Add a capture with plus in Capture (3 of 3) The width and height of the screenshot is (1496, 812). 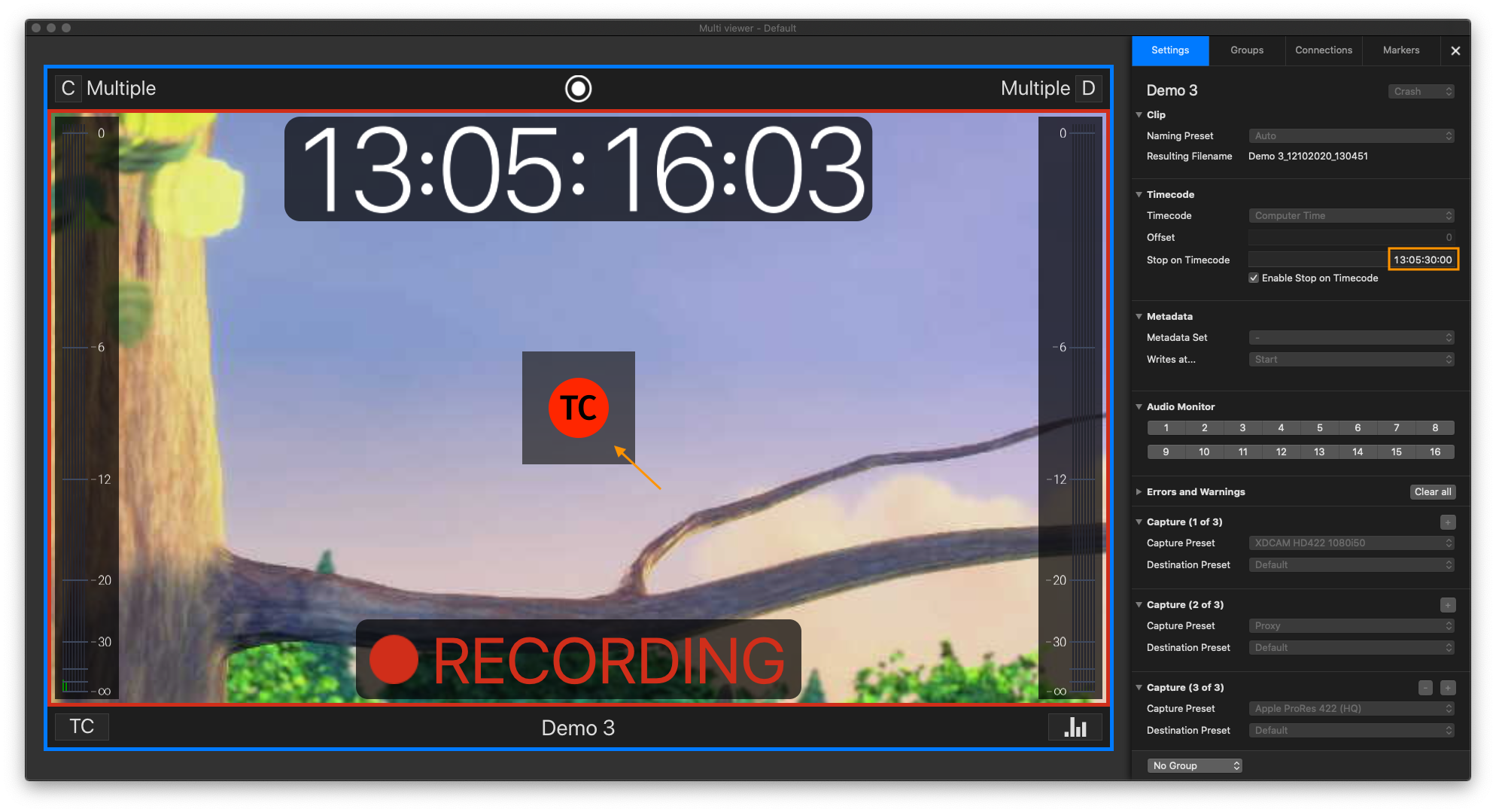[x=1448, y=688]
